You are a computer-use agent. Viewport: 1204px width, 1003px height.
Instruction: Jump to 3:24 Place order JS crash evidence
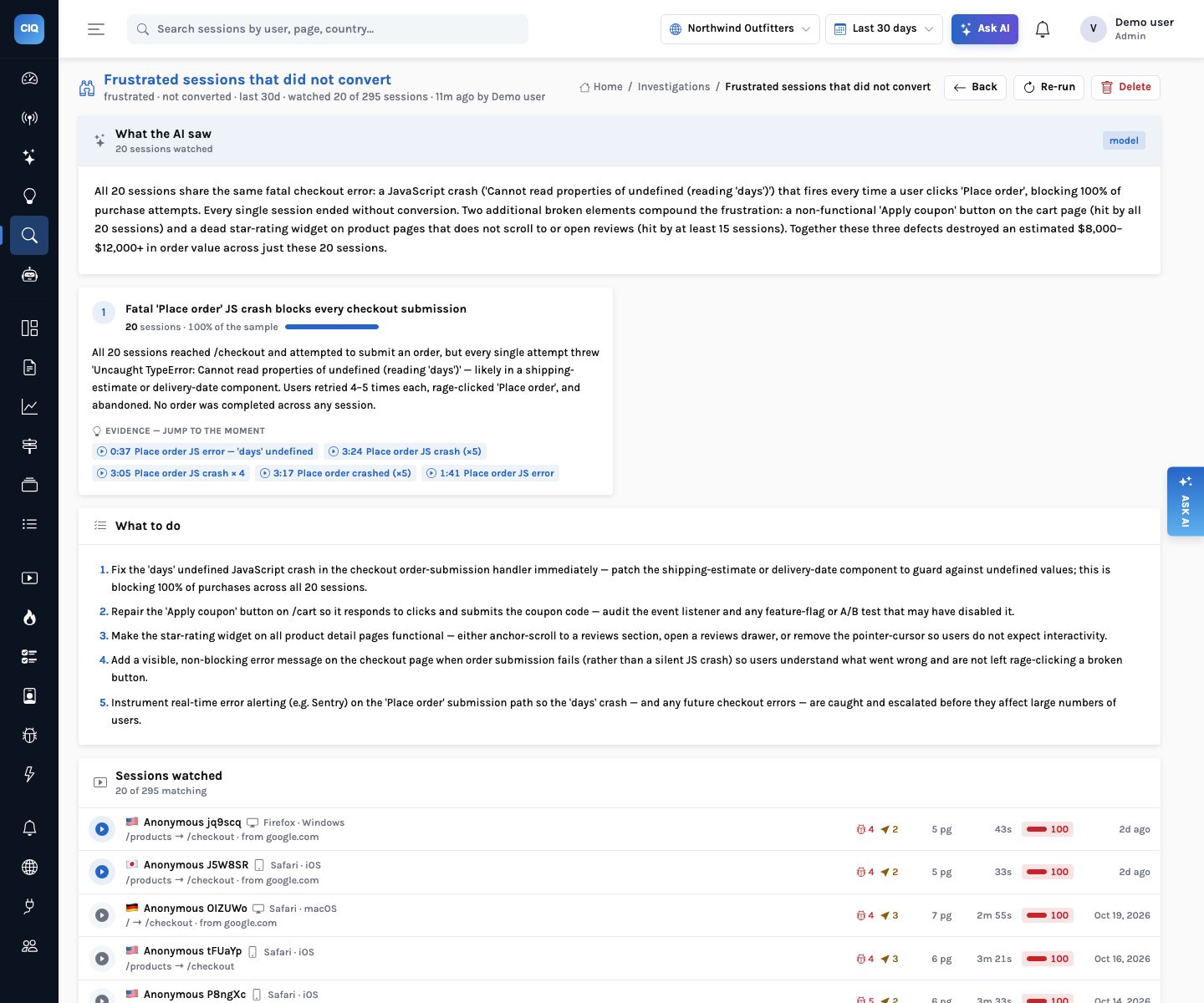click(405, 451)
